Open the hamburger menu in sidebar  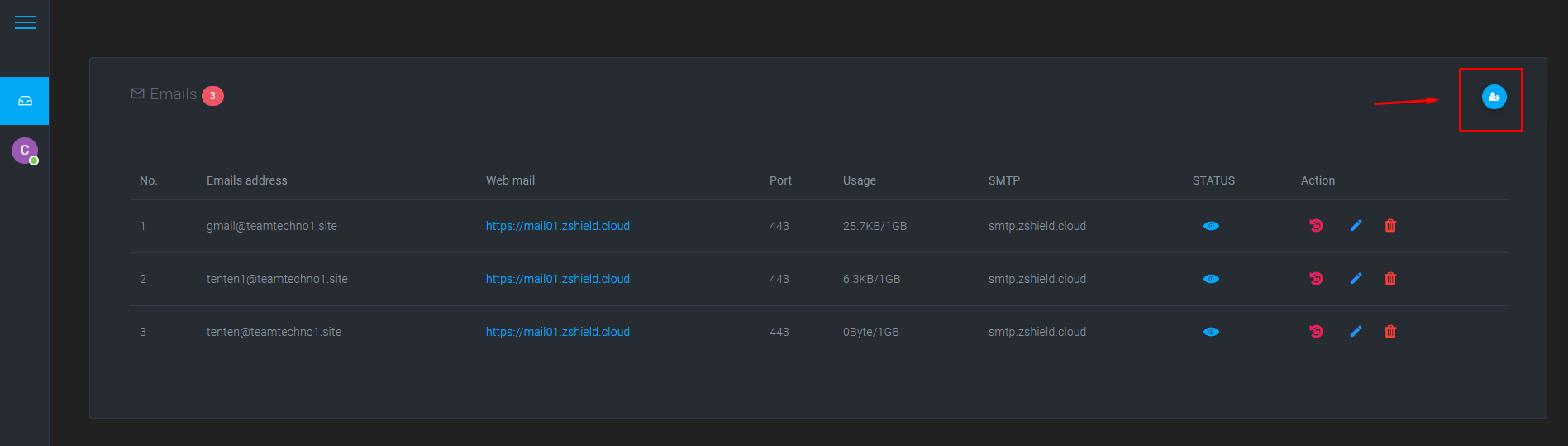pyautogui.click(x=25, y=22)
